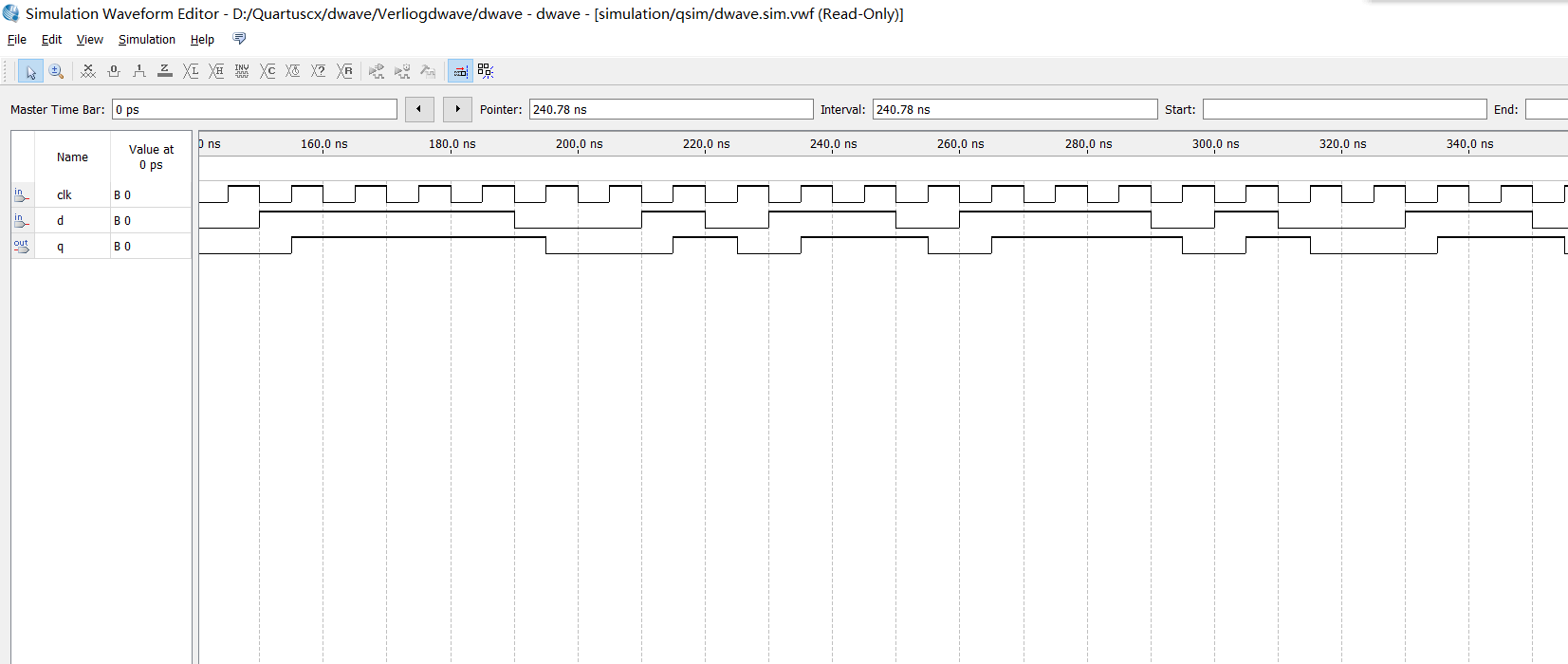Click the Start time field
Image resolution: width=1568 pixels, height=664 pixels.
(1344, 109)
